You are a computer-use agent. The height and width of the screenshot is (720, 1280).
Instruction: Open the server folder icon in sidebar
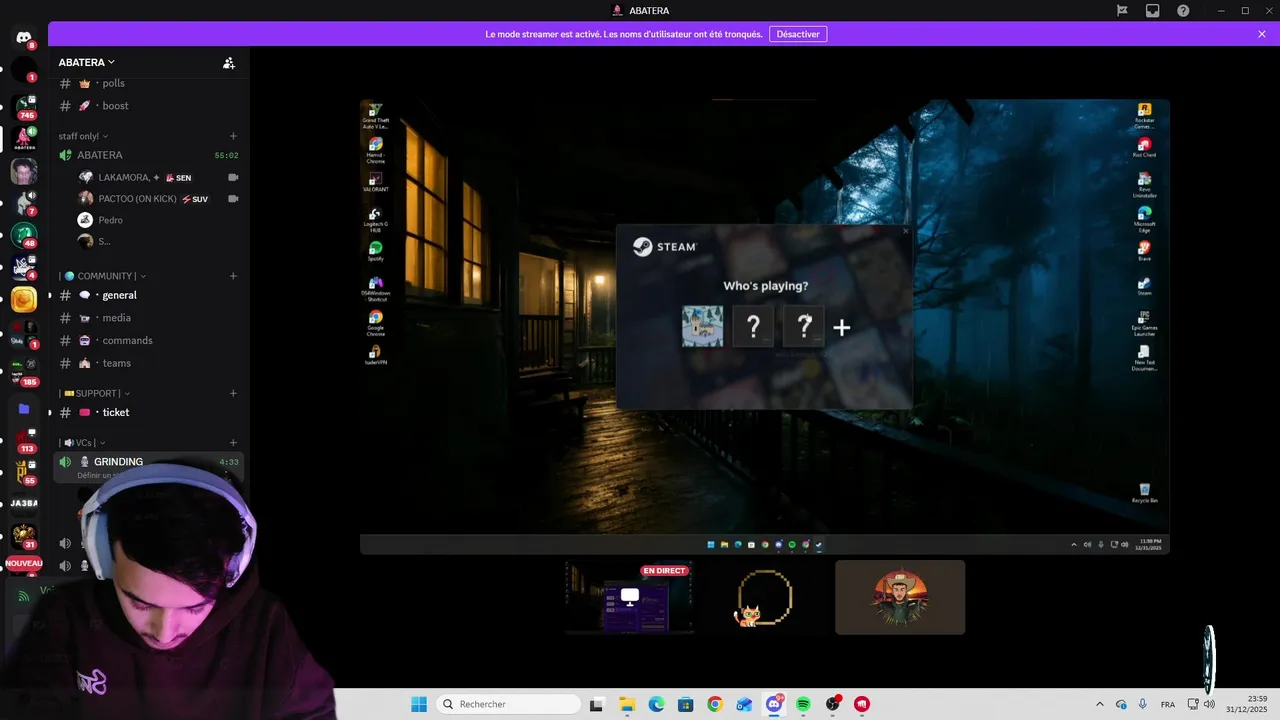[24, 409]
